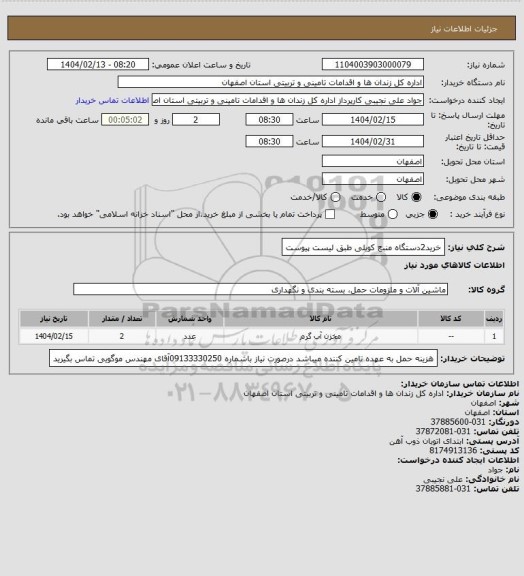Click the توضیحات خریدار notes field
524x576 pixels.
click(x=243, y=358)
